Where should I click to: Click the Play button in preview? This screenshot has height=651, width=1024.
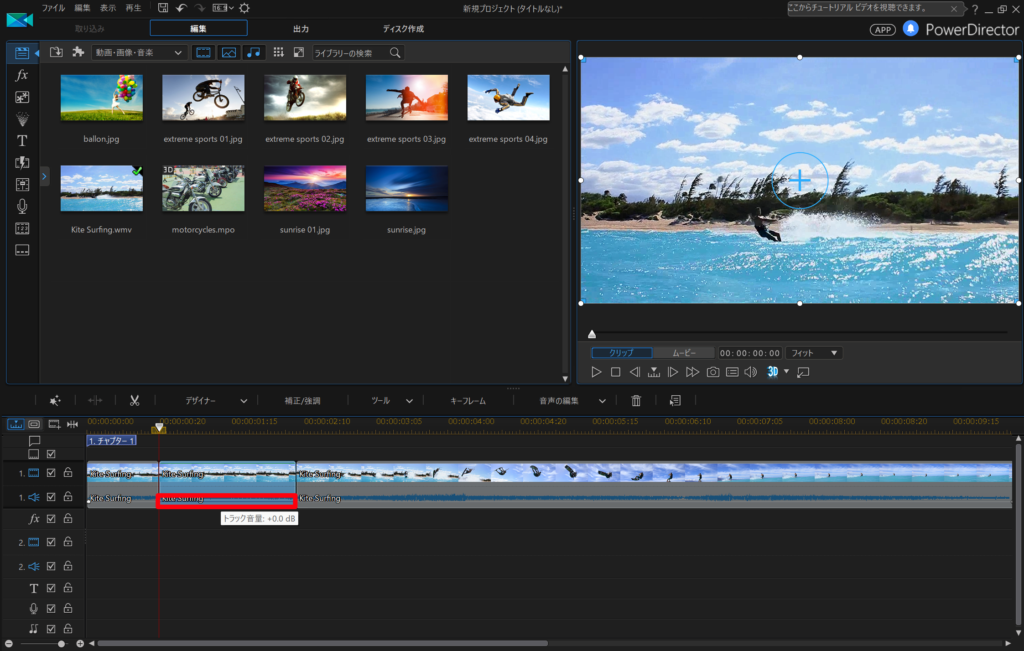(x=596, y=372)
